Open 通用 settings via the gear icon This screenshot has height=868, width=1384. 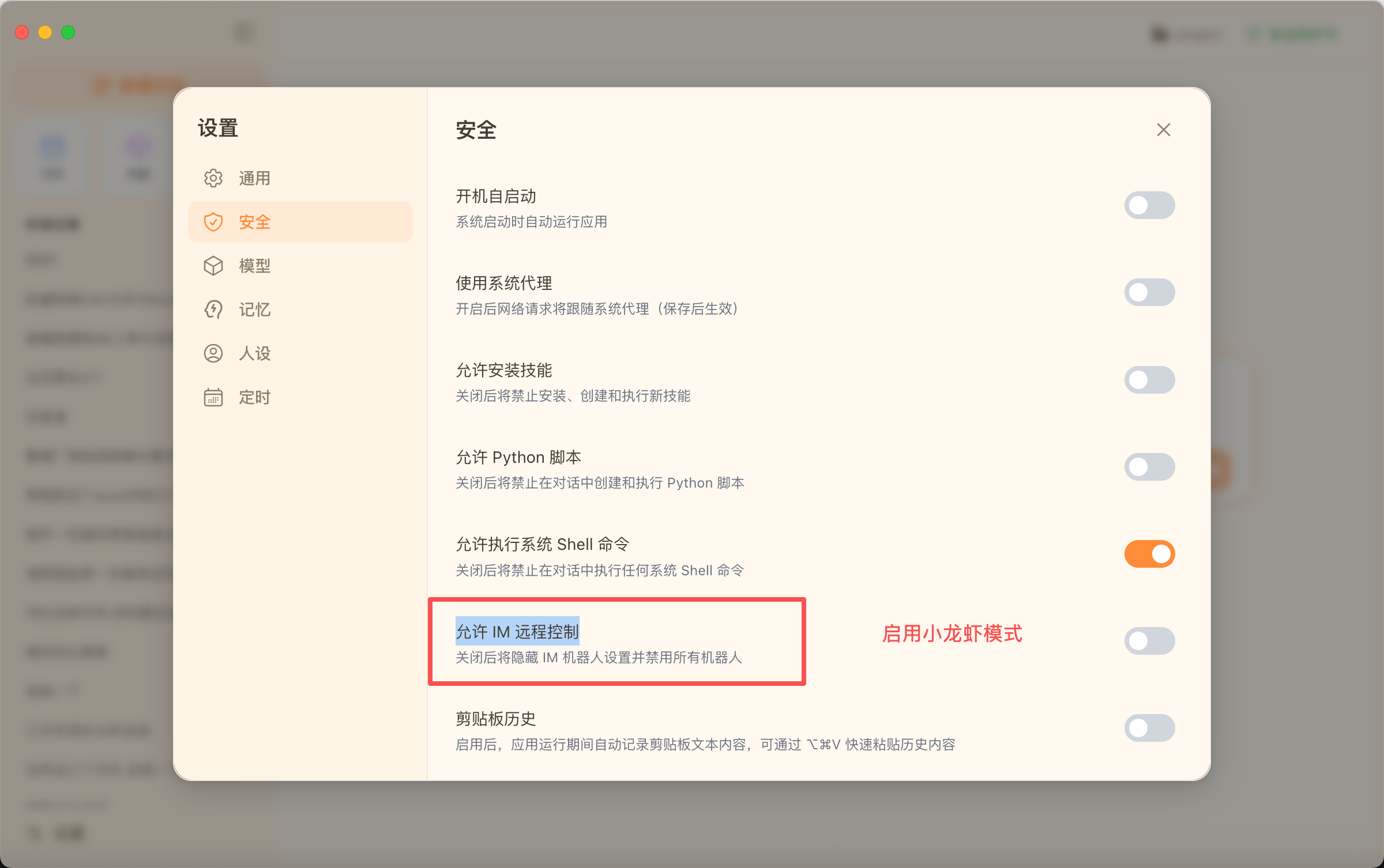tap(213, 178)
